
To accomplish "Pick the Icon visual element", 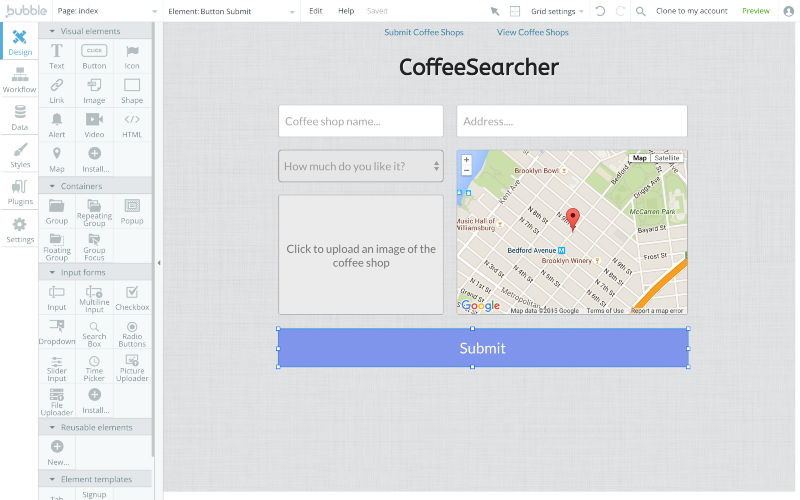I will [132, 56].
